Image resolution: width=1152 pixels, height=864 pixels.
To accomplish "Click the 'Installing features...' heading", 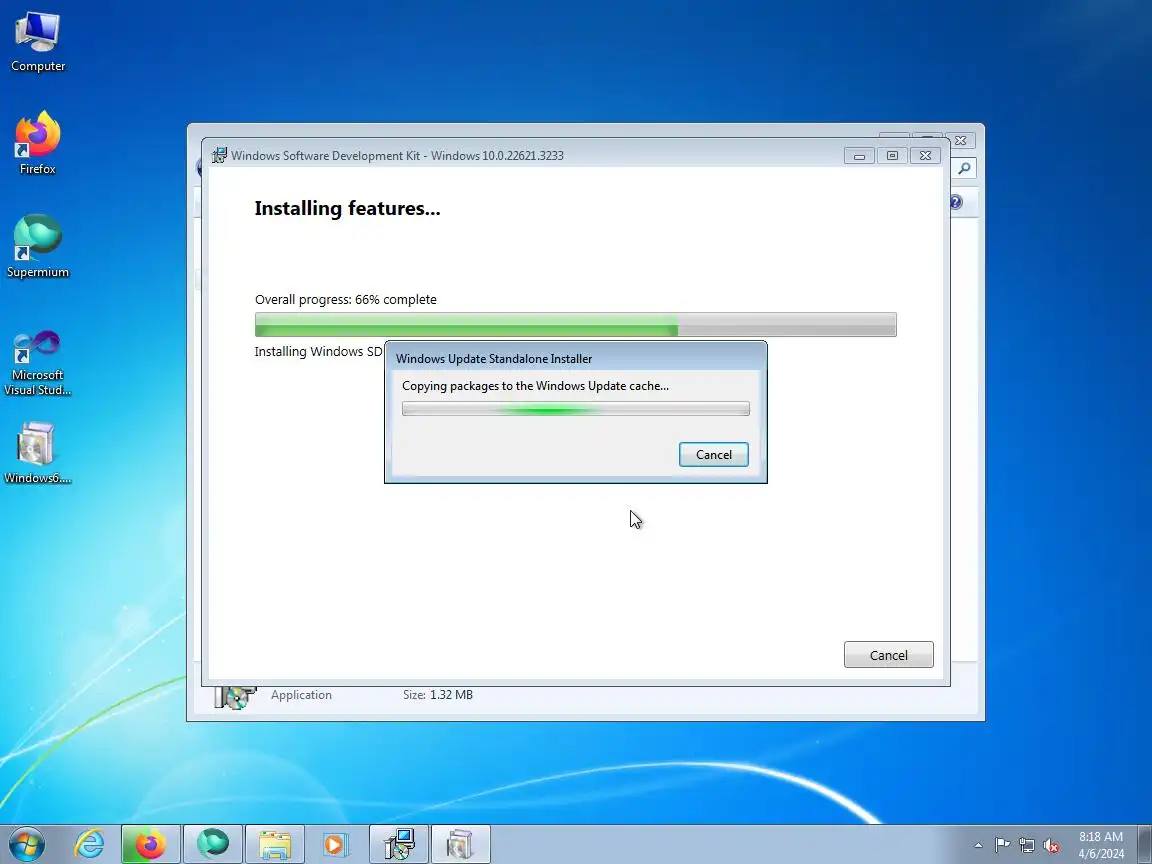I will click(348, 209).
